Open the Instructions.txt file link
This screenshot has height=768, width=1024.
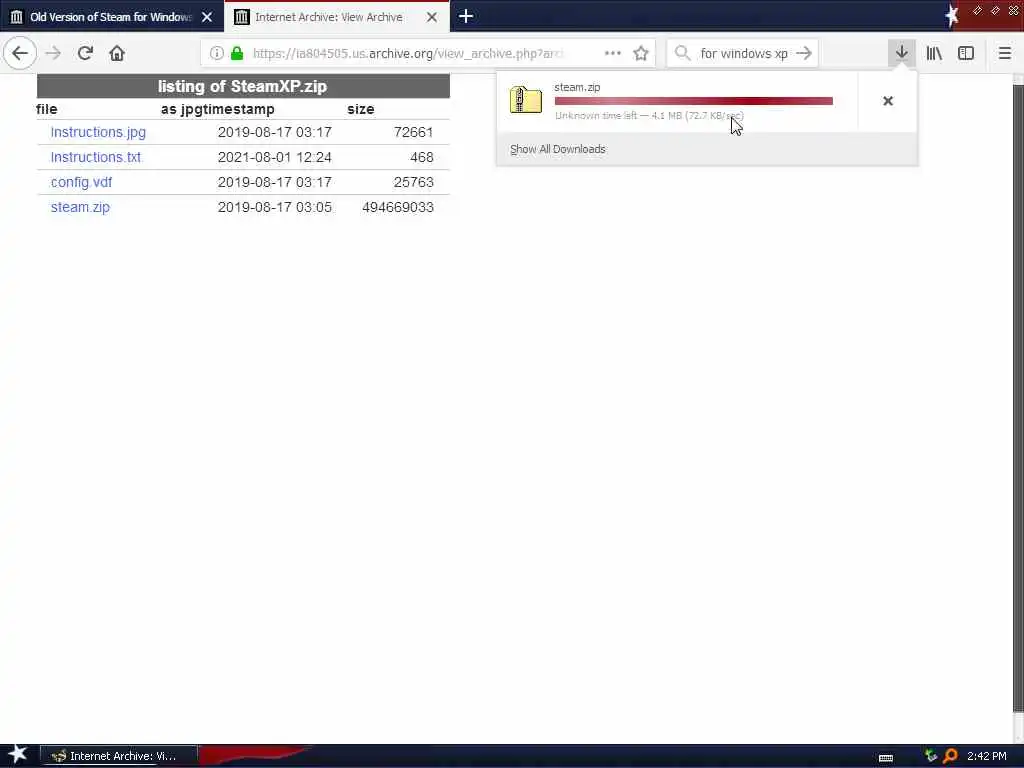95,157
